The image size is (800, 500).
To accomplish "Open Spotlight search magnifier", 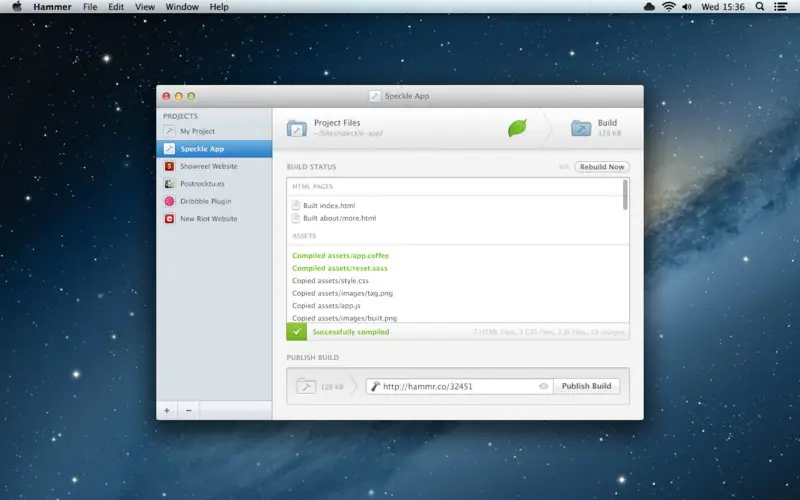I will [x=760, y=7].
